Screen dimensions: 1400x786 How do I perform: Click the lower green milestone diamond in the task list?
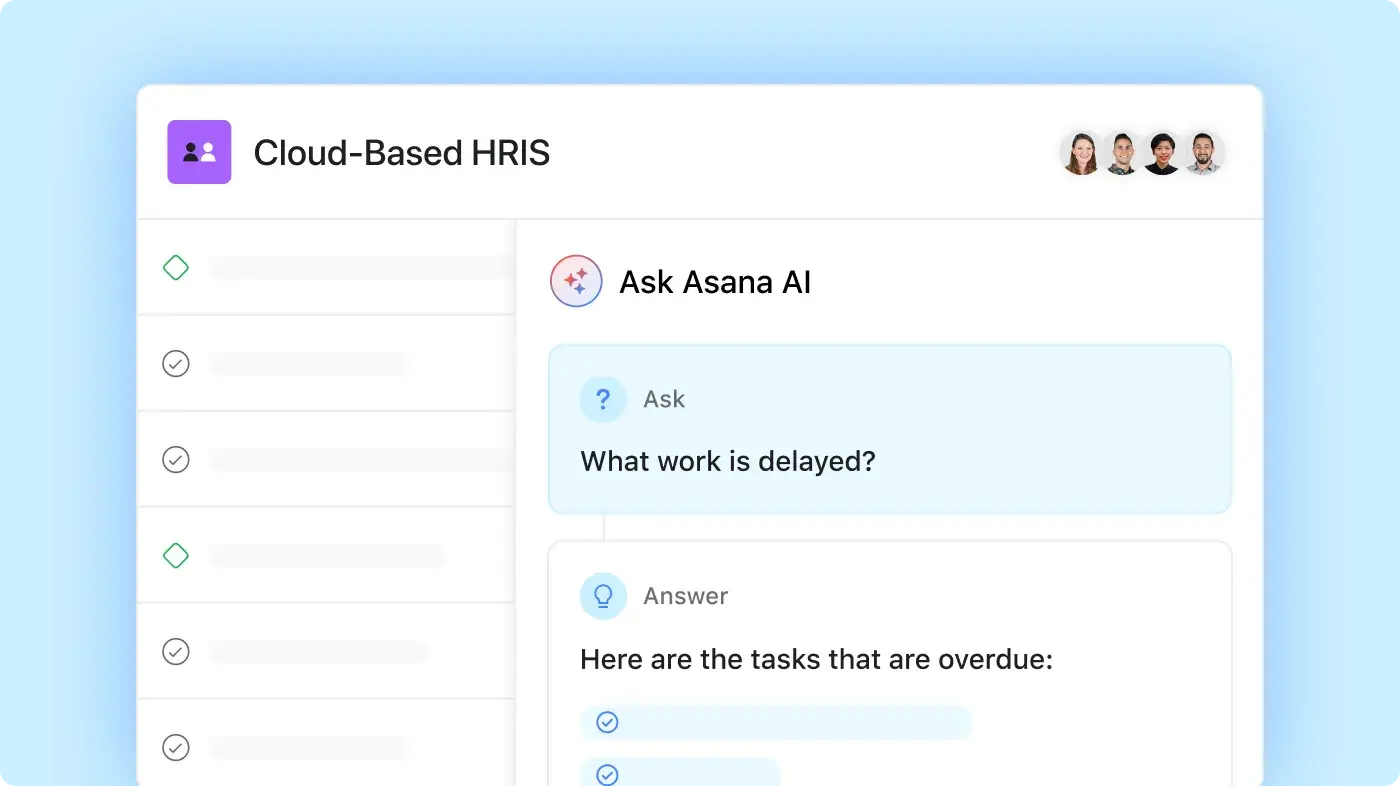click(x=176, y=555)
